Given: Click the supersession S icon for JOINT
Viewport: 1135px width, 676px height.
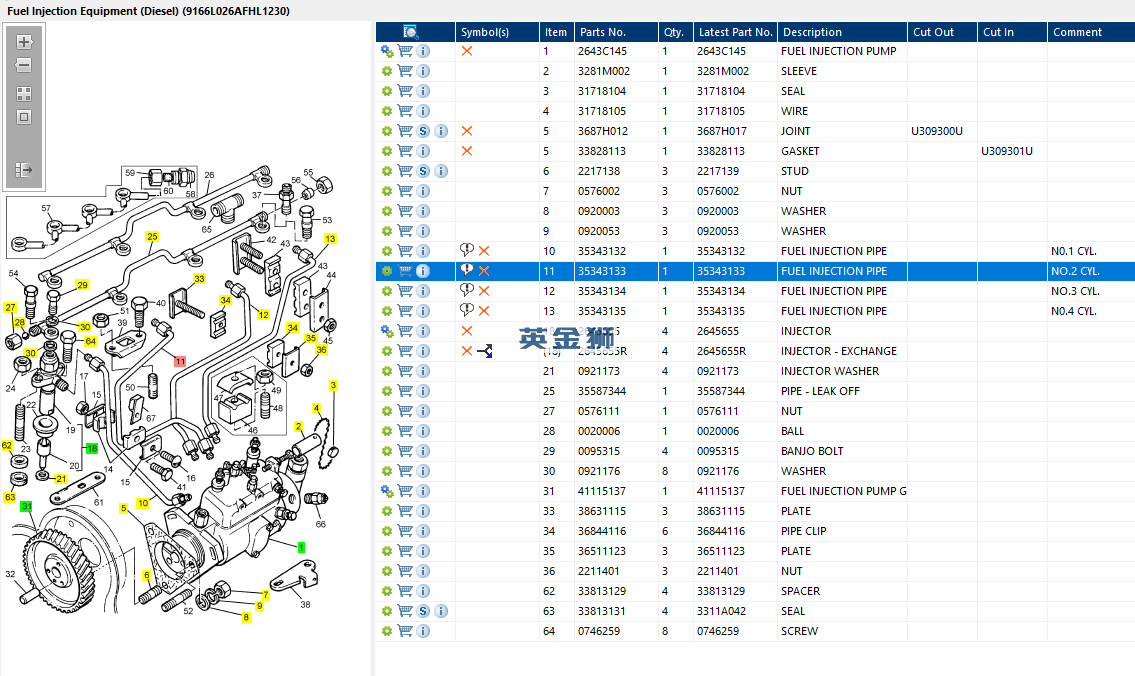Looking at the screenshot, I should (423, 131).
